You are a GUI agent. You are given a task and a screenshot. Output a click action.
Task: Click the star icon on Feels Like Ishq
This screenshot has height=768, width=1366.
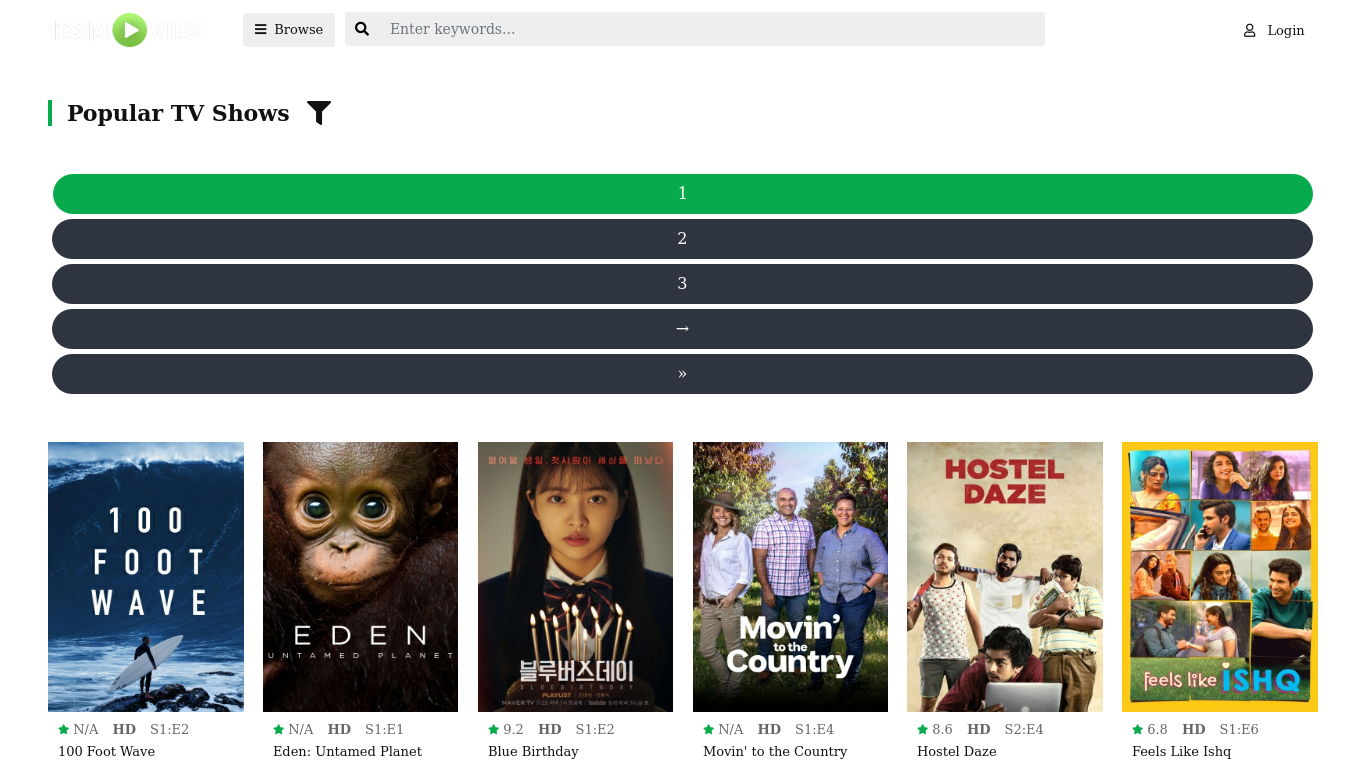(1137, 729)
